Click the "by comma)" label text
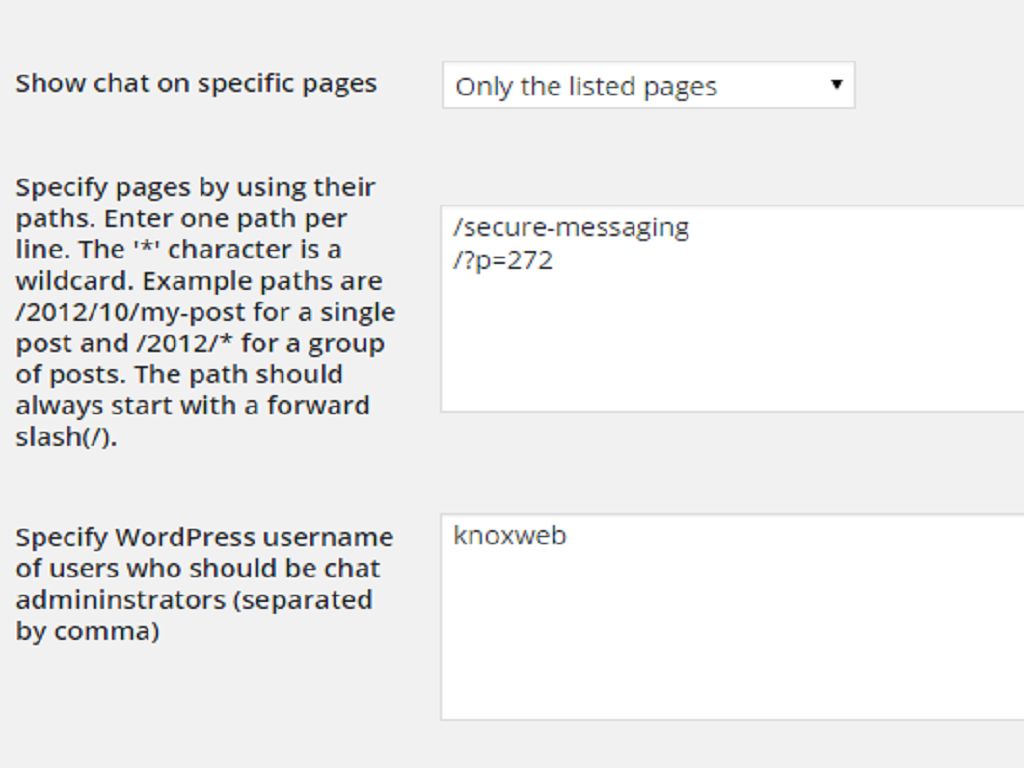This screenshot has width=1024, height=768. click(x=87, y=631)
